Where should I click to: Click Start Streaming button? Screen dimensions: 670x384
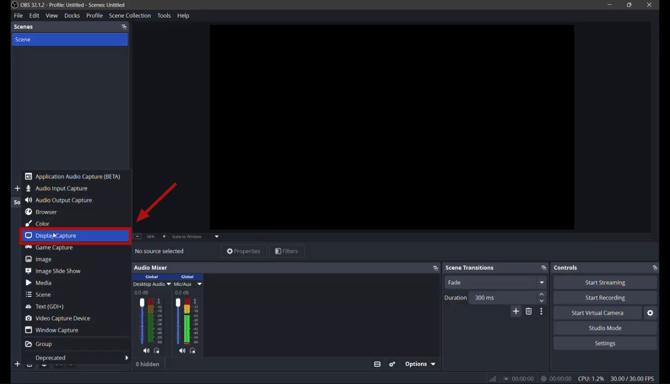(605, 282)
